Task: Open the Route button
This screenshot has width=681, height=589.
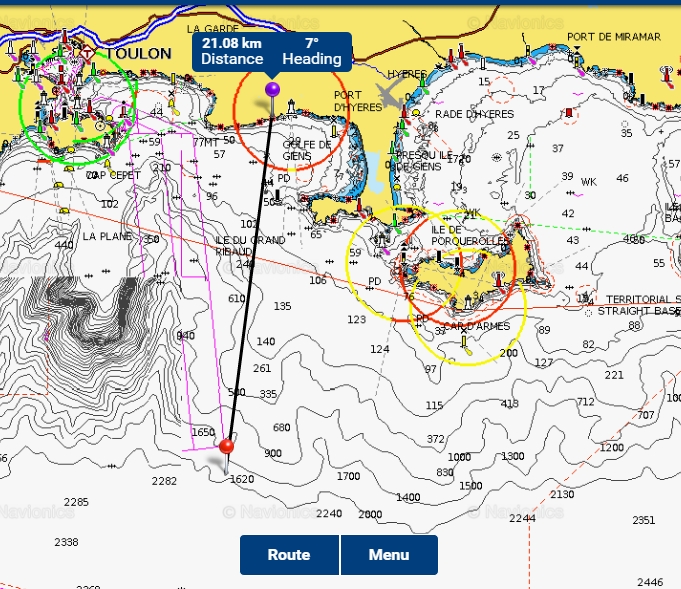Action: [x=289, y=555]
